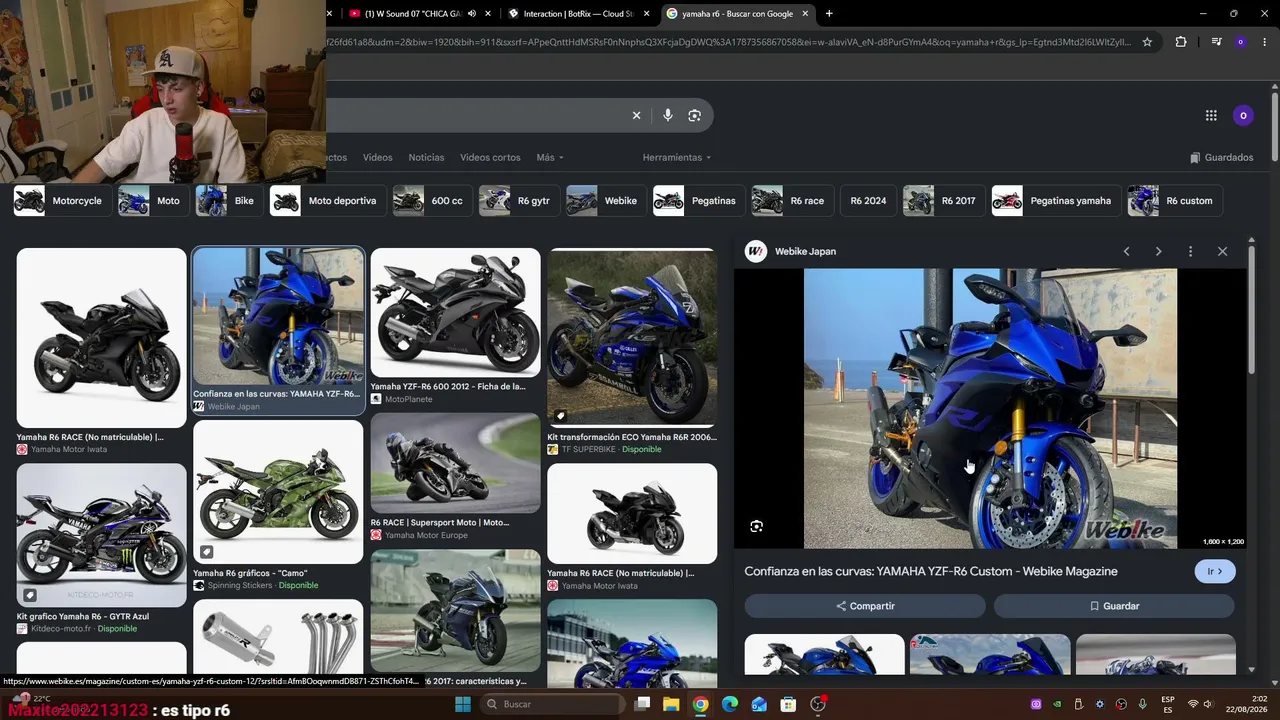Viewport: 1280px width, 720px height.
Task: Open Google Chrome from the taskbar
Action: coord(700,704)
